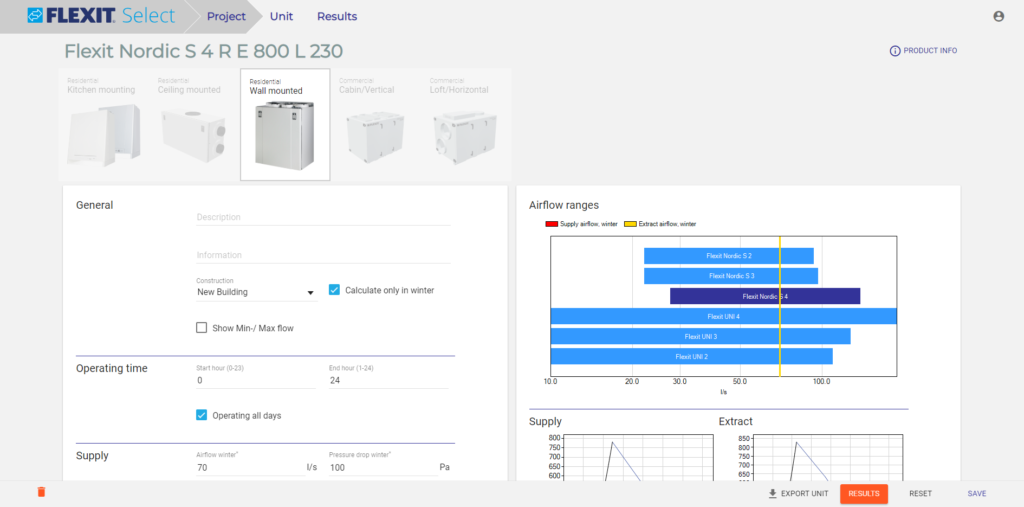1024x507 pixels.
Task: Click the Airflow ranges heading
Action: pyautogui.click(x=564, y=205)
